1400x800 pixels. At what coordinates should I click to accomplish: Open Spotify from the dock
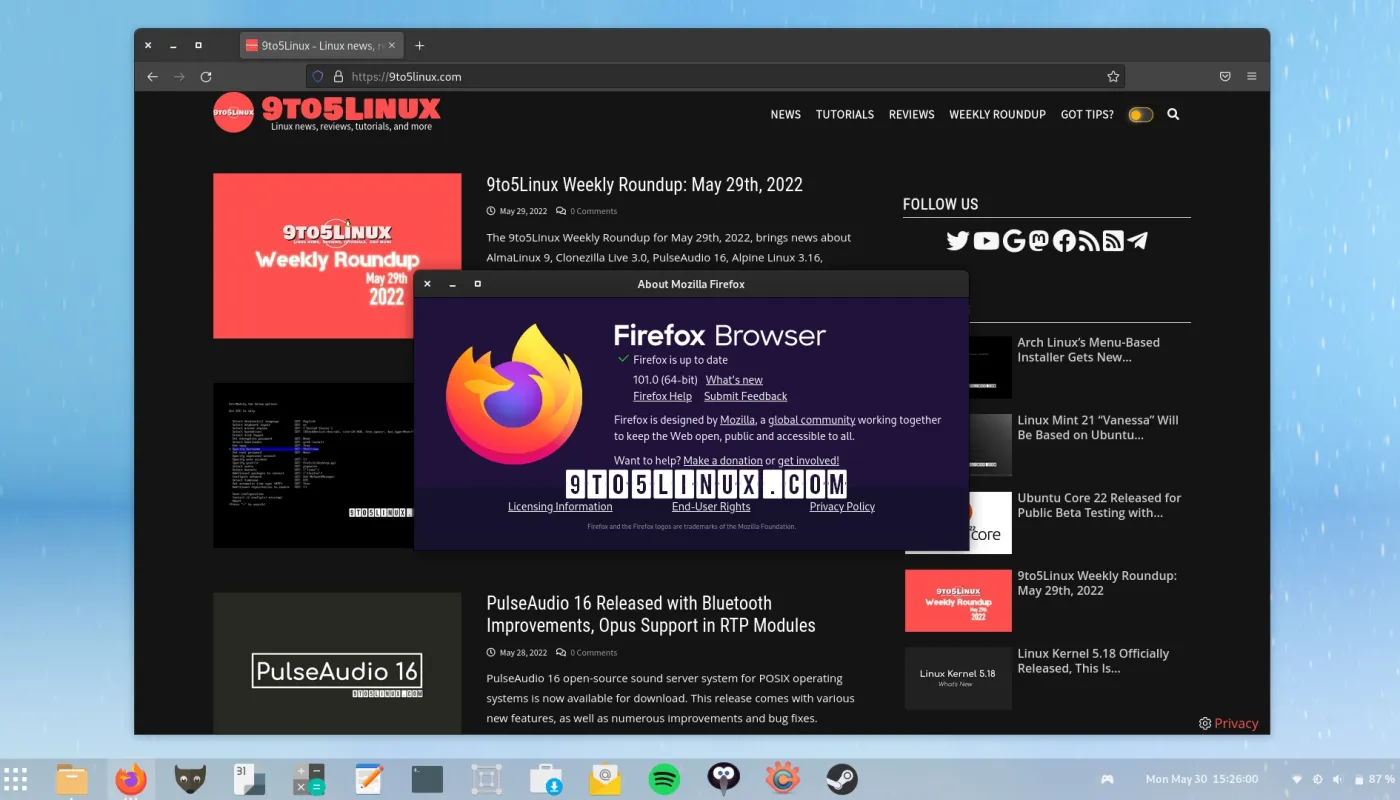(664, 778)
